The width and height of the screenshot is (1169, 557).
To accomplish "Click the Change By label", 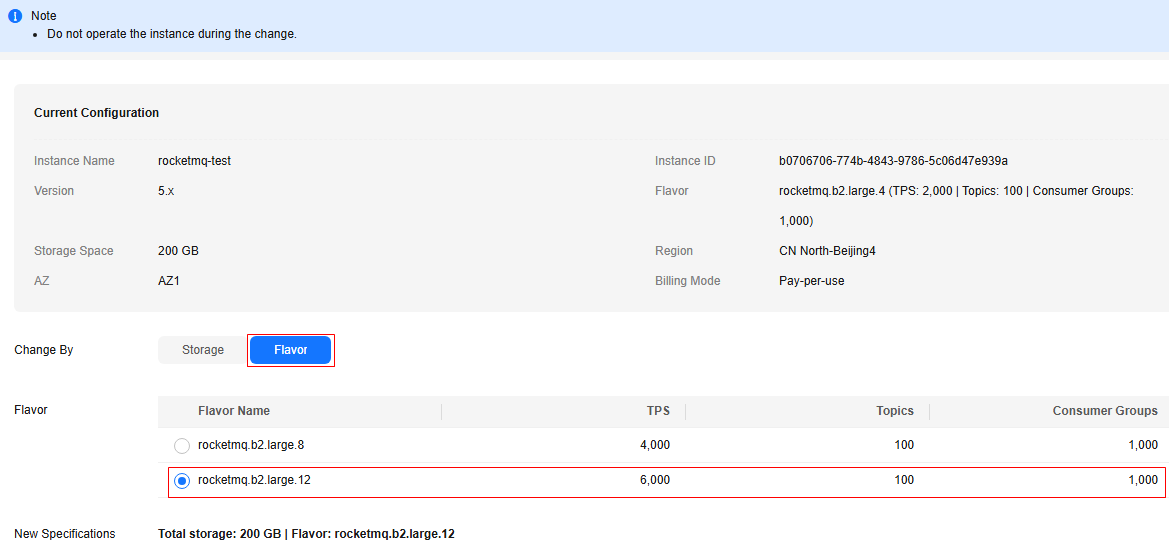I will (x=44, y=350).
